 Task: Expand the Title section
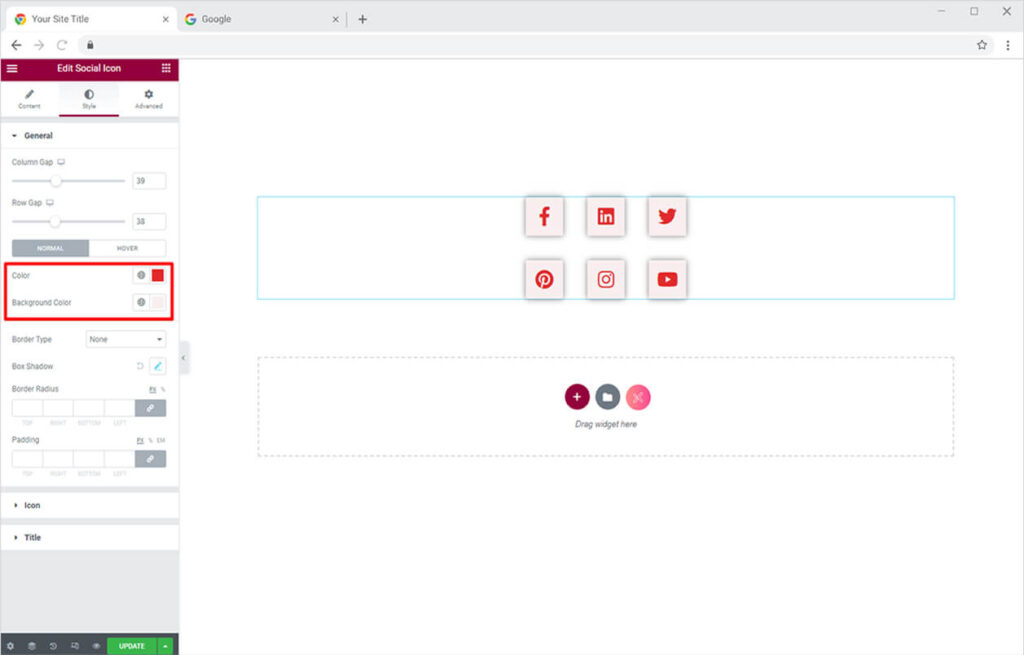coord(32,538)
